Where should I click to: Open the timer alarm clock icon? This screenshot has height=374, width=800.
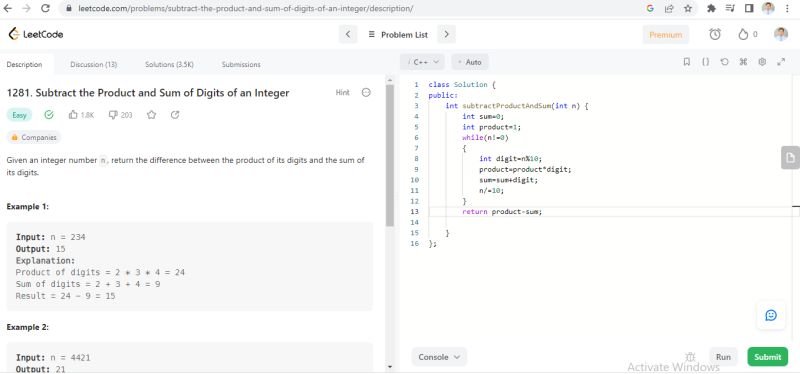point(715,34)
